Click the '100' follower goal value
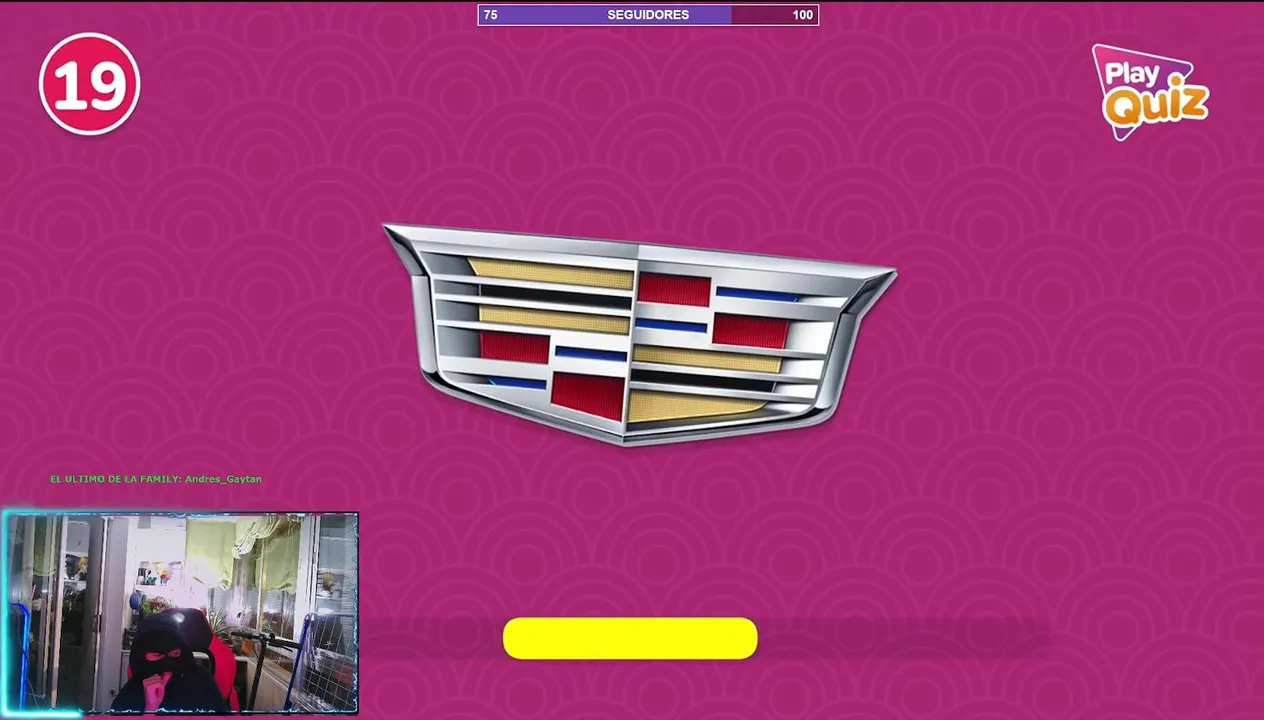The height and width of the screenshot is (720, 1264). click(x=802, y=15)
